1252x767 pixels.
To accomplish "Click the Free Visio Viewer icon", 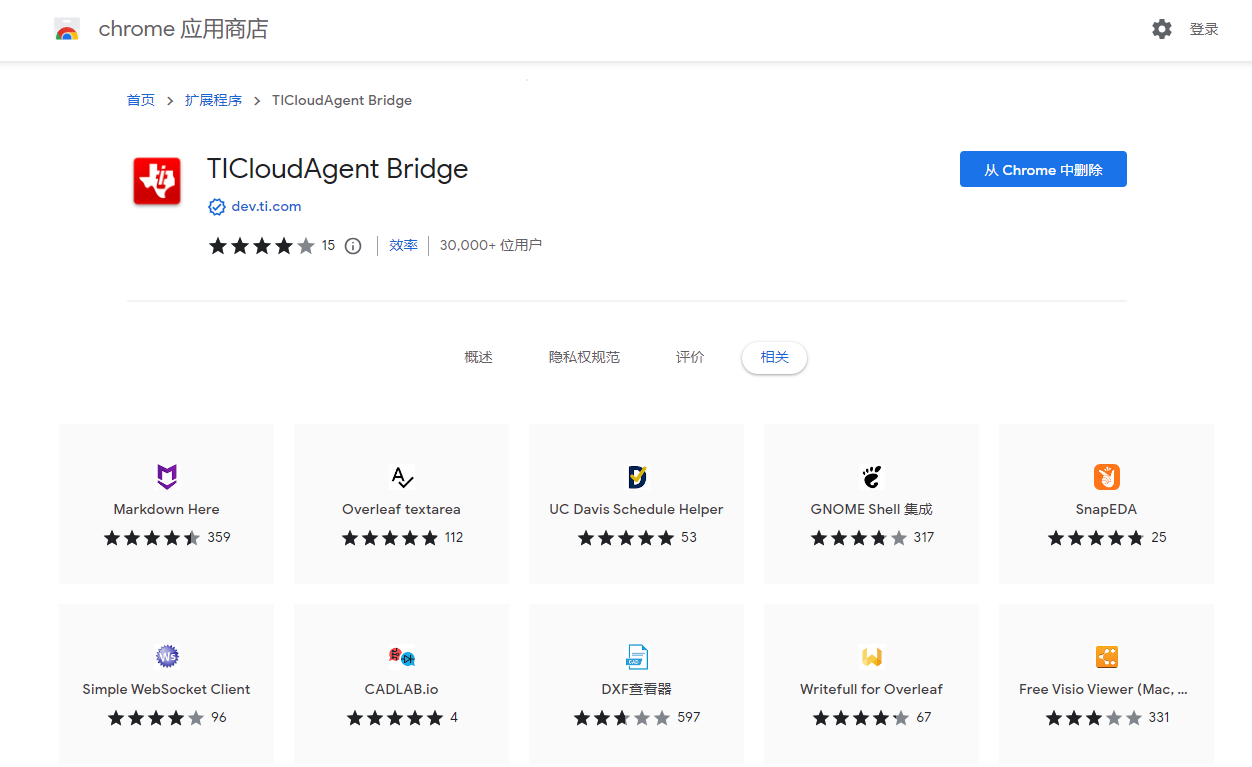I will [x=1107, y=656].
